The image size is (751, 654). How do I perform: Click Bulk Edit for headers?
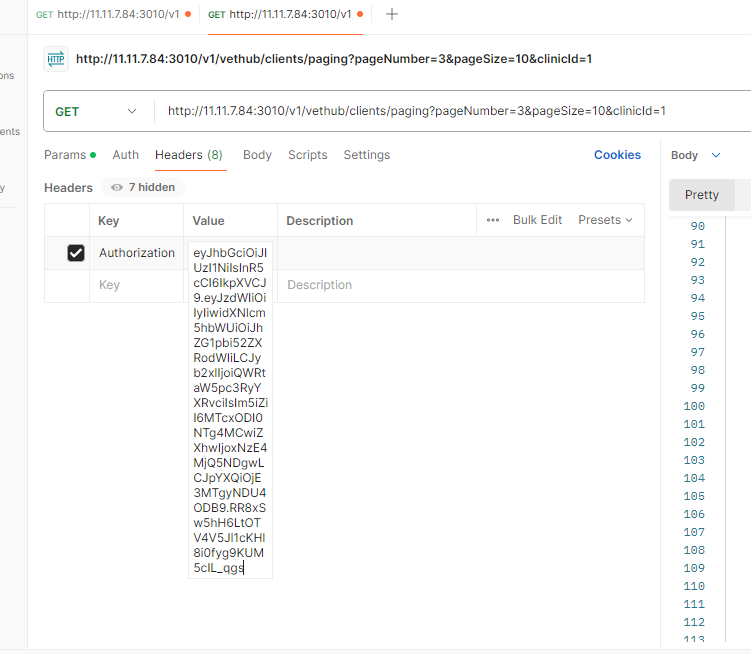[537, 220]
